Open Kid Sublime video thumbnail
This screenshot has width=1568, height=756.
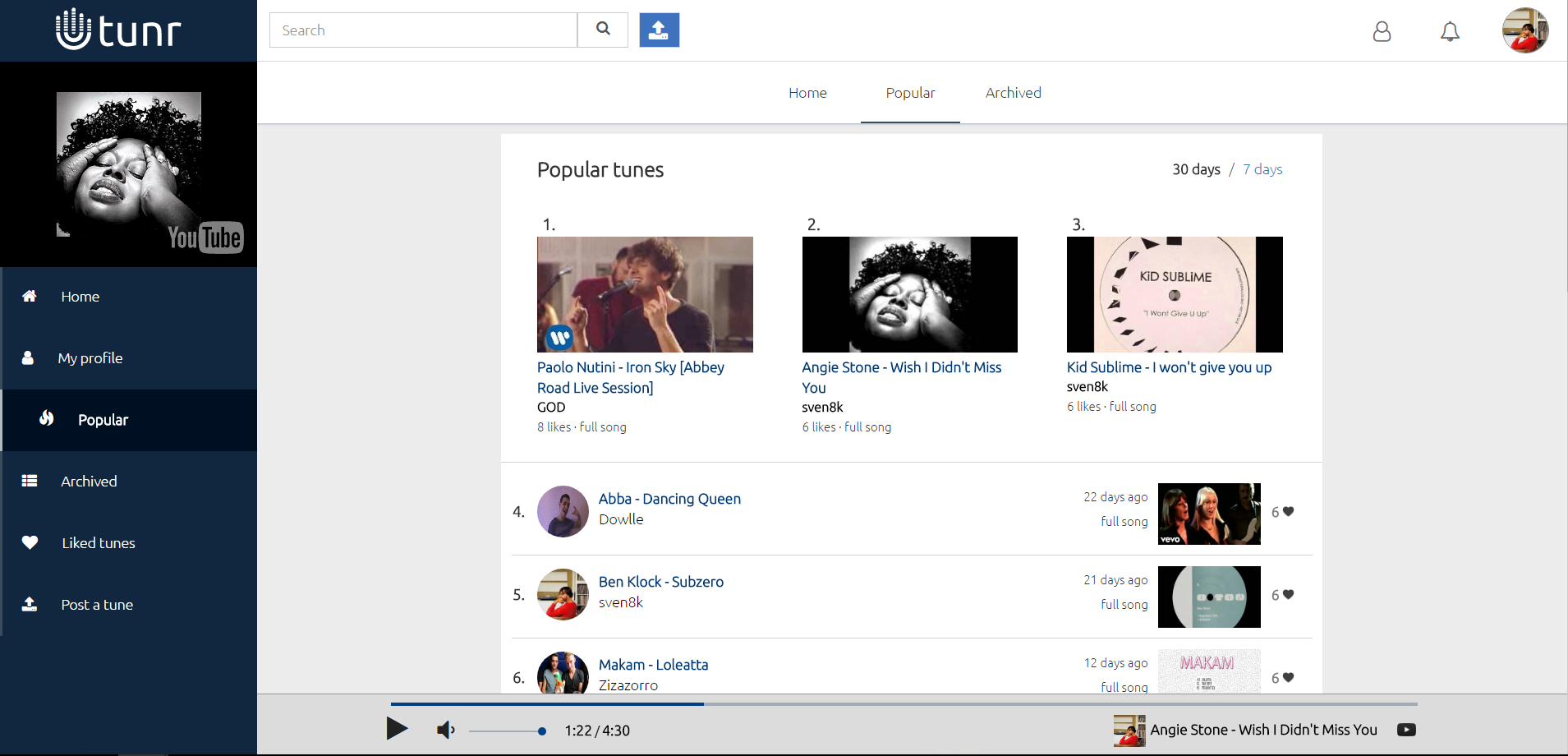[1174, 294]
